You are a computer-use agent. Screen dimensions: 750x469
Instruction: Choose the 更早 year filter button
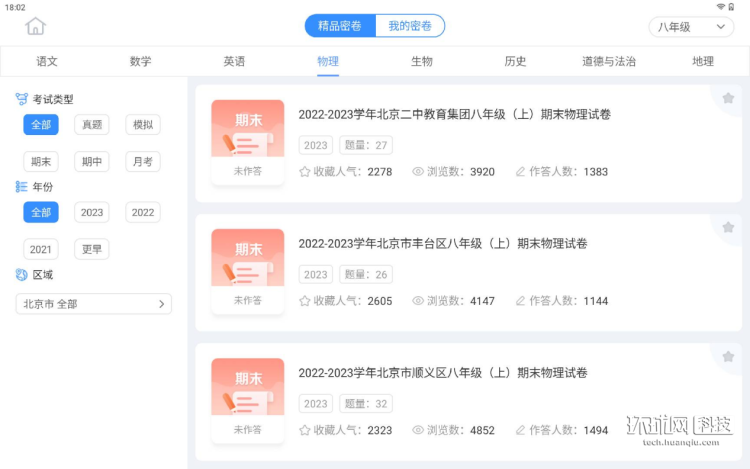pyautogui.click(x=92, y=249)
